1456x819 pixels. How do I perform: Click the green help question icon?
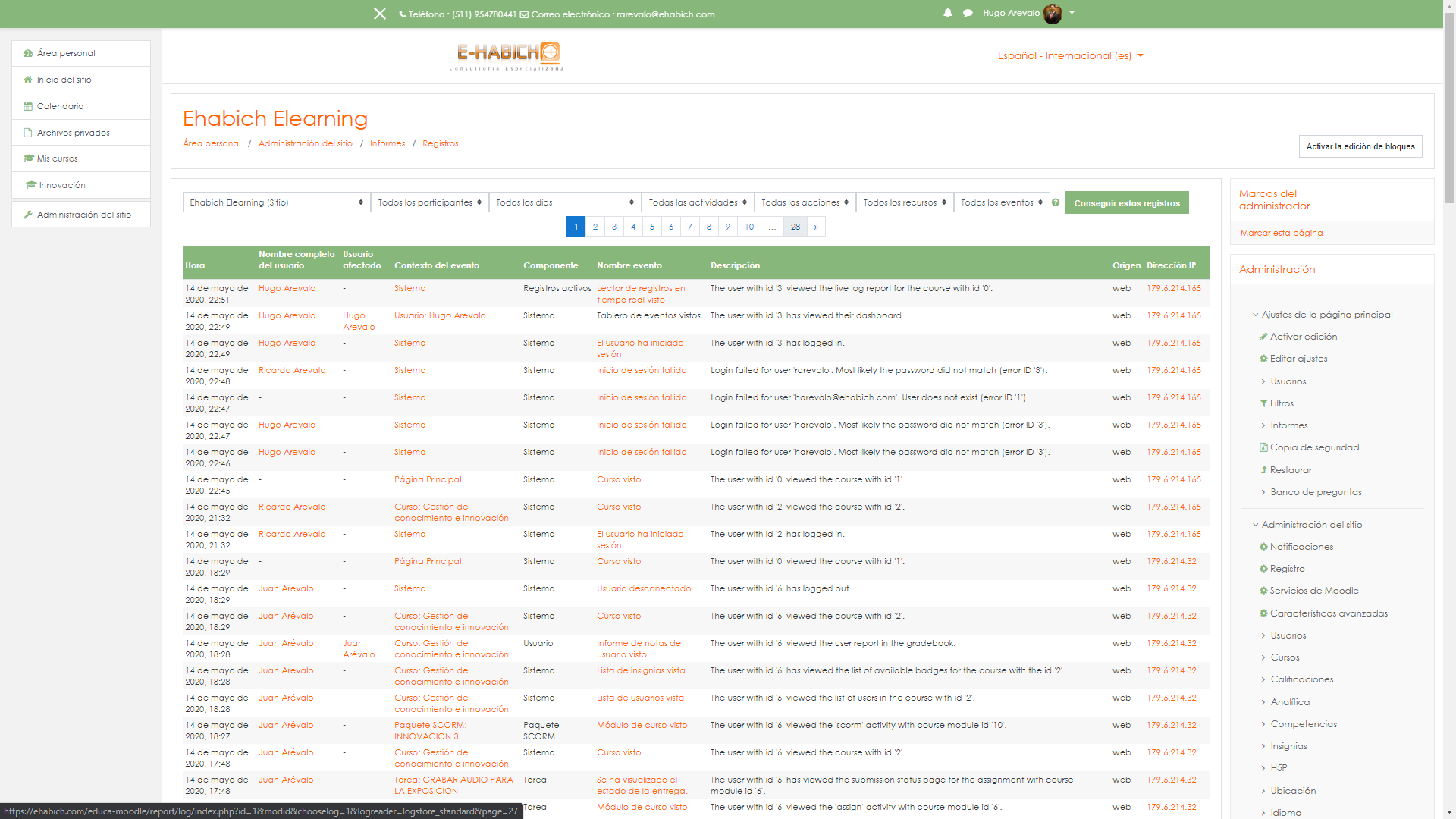coord(1056,202)
